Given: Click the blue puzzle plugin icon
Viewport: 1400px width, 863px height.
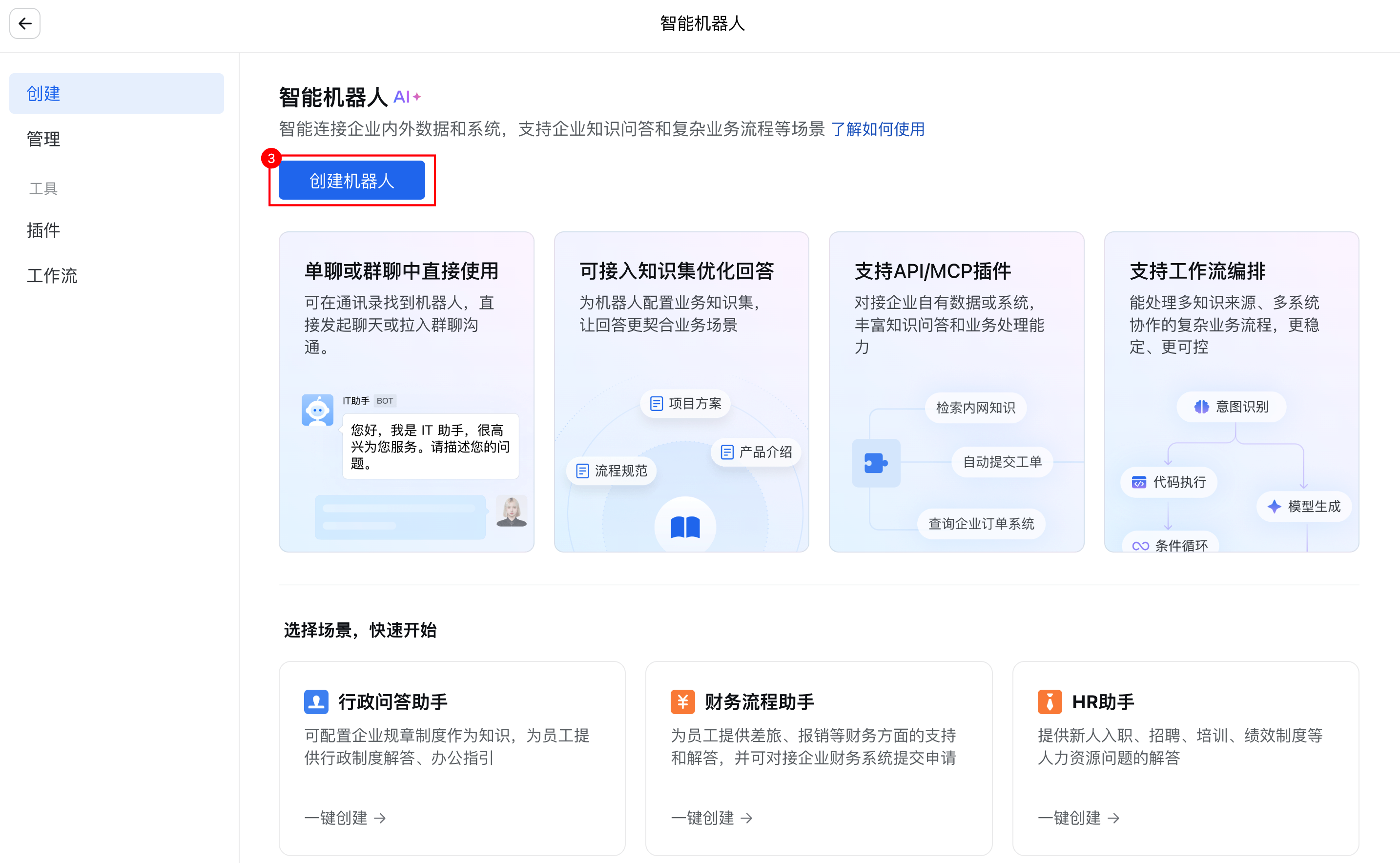Looking at the screenshot, I should [x=876, y=463].
